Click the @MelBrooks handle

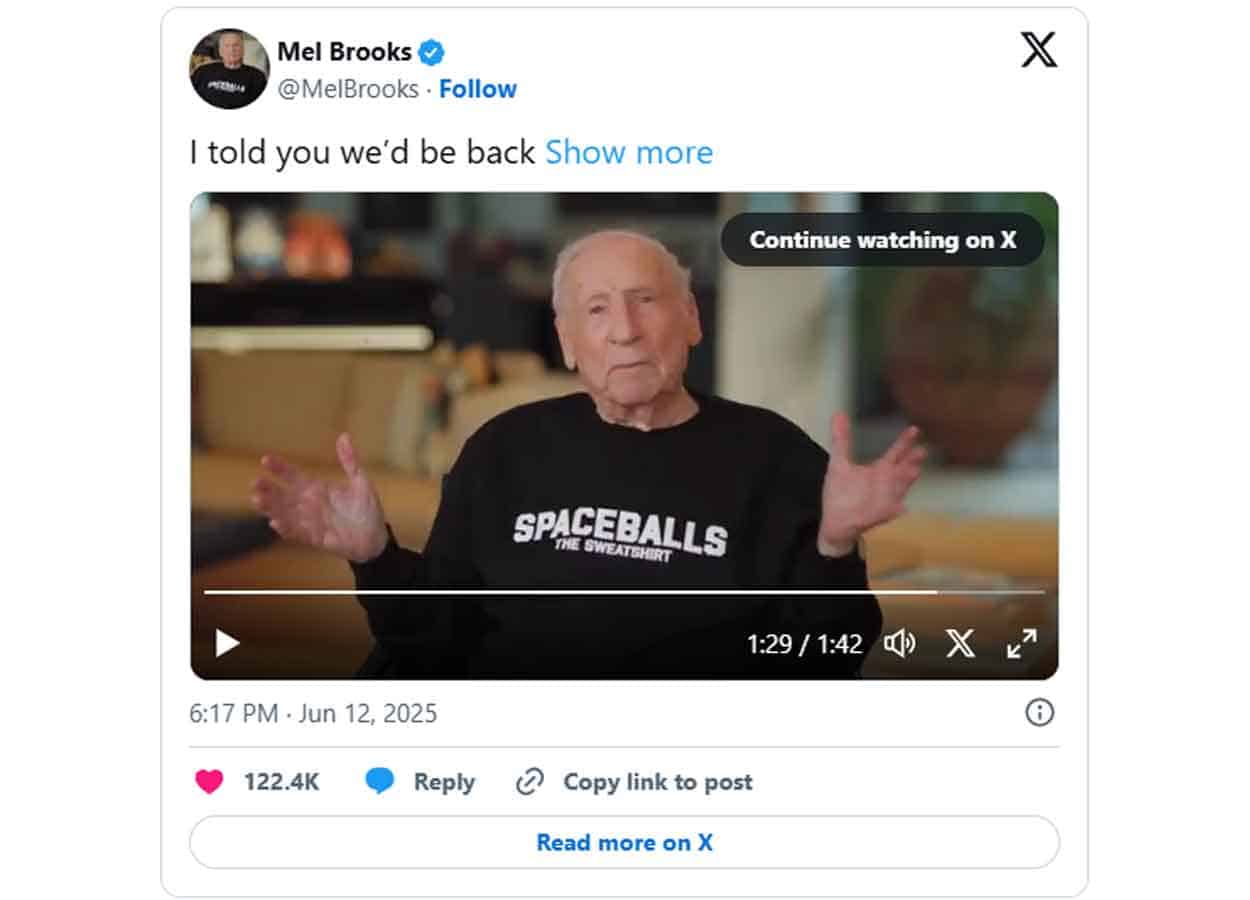pyautogui.click(x=348, y=89)
